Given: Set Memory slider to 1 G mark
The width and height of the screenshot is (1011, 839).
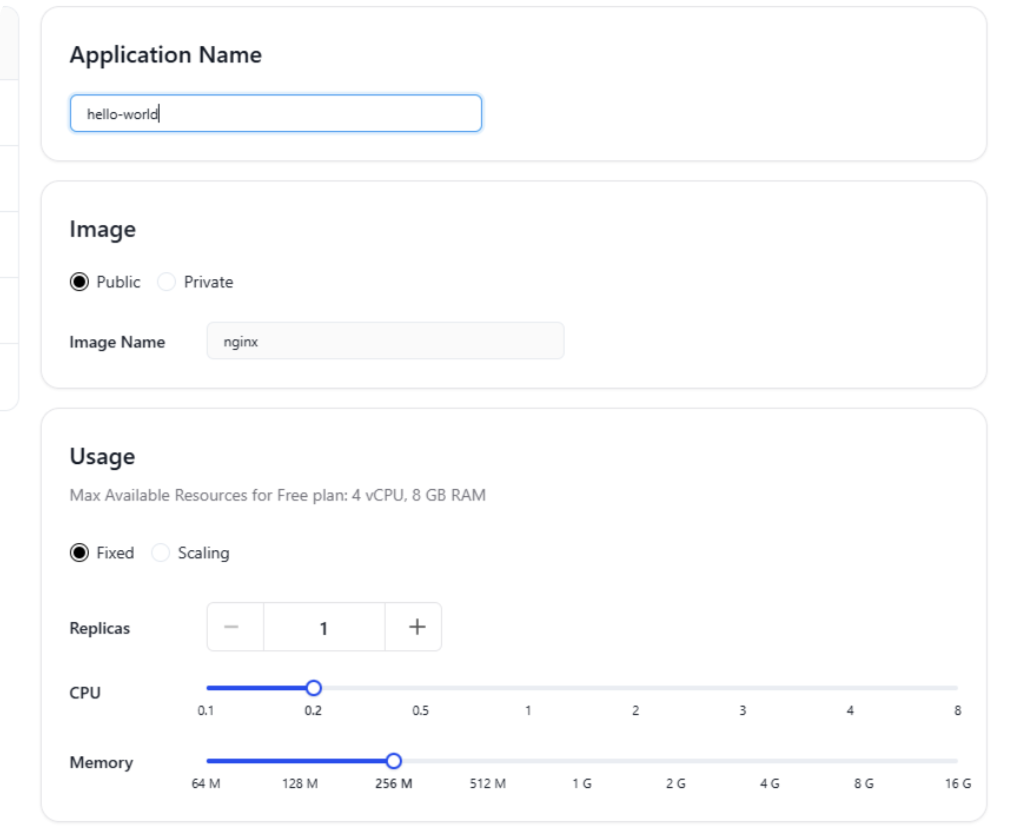Looking at the screenshot, I should pos(581,760).
